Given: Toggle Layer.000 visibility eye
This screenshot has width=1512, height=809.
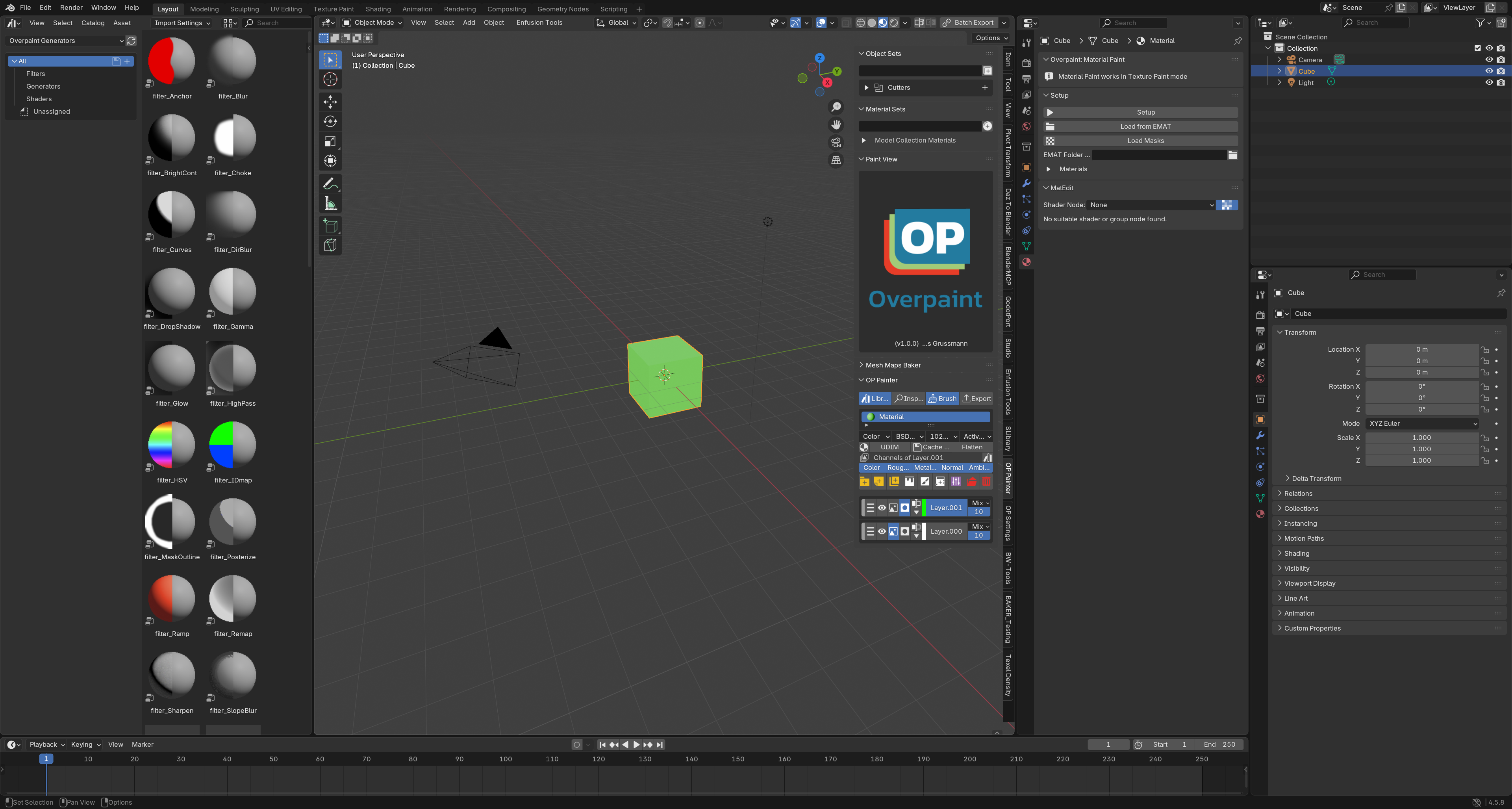Looking at the screenshot, I should point(882,531).
